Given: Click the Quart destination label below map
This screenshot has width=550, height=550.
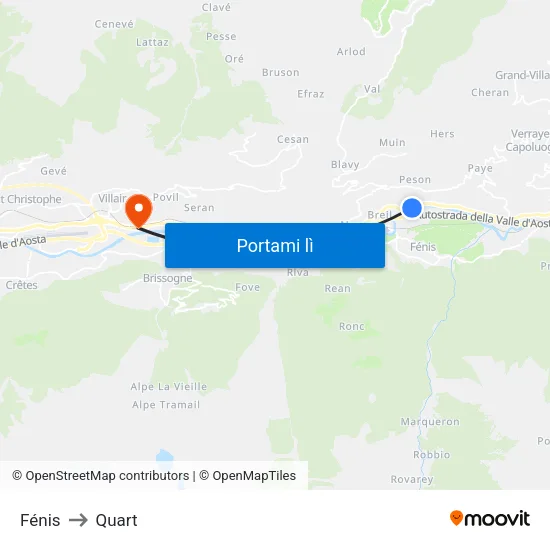Looking at the screenshot, I should click(116, 520).
